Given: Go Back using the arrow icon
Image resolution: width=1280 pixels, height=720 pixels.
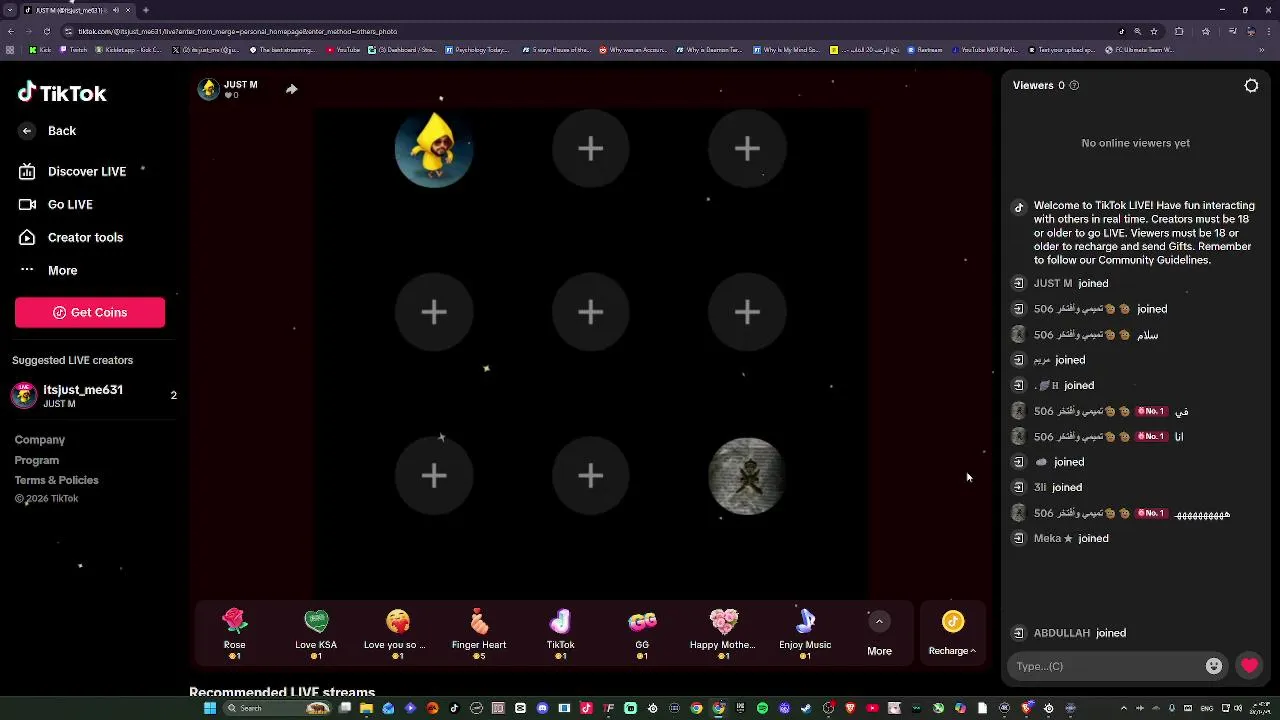Looking at the screenshot, I should [x=27, y=131].
